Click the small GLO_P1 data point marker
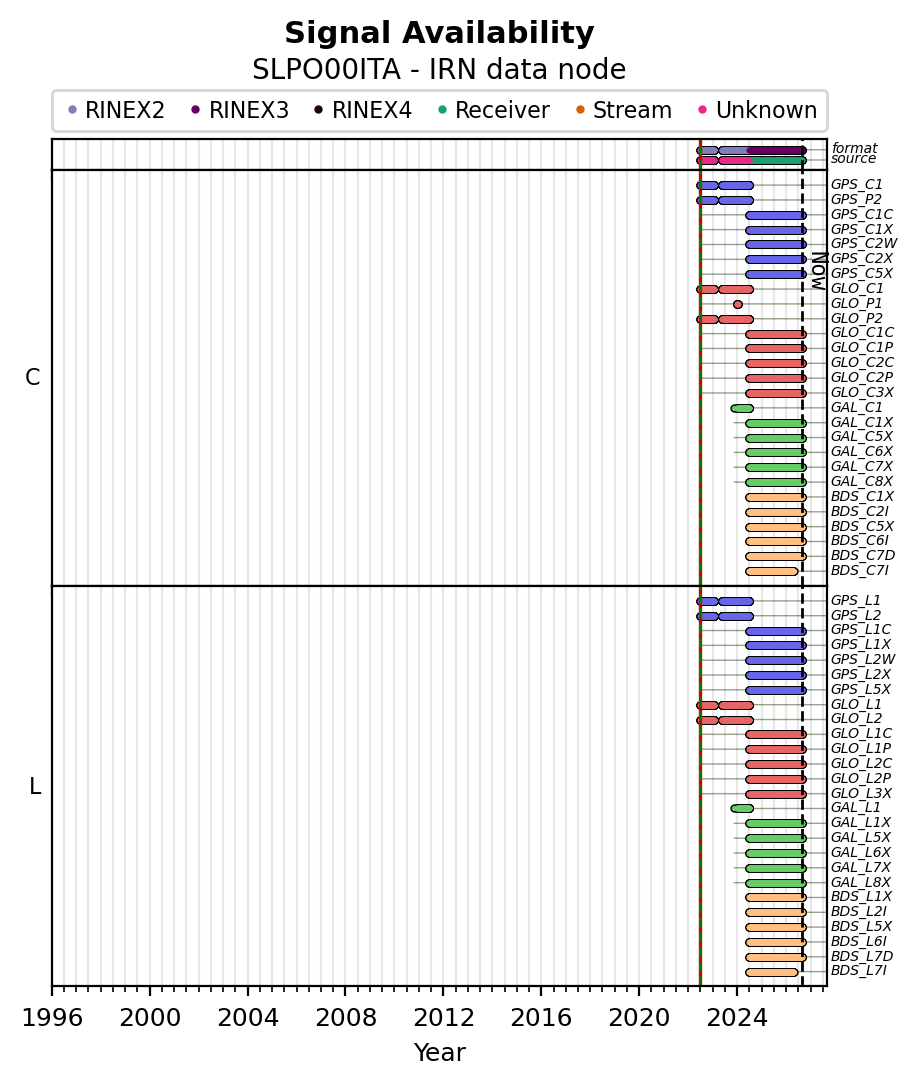This screenshot has width=918, height=1085. point(737,304)
